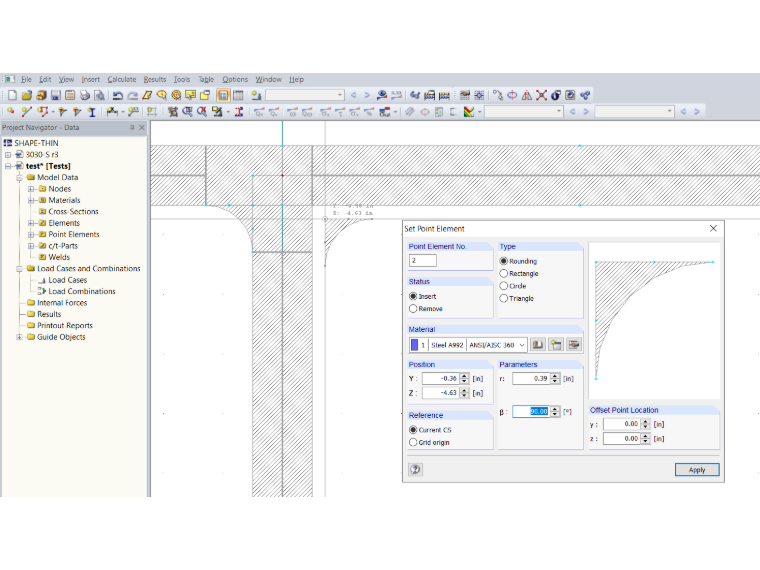The width and height of the screenshot is (760, 570).
Task: Select the Remove status radio button
Action: 413,309
